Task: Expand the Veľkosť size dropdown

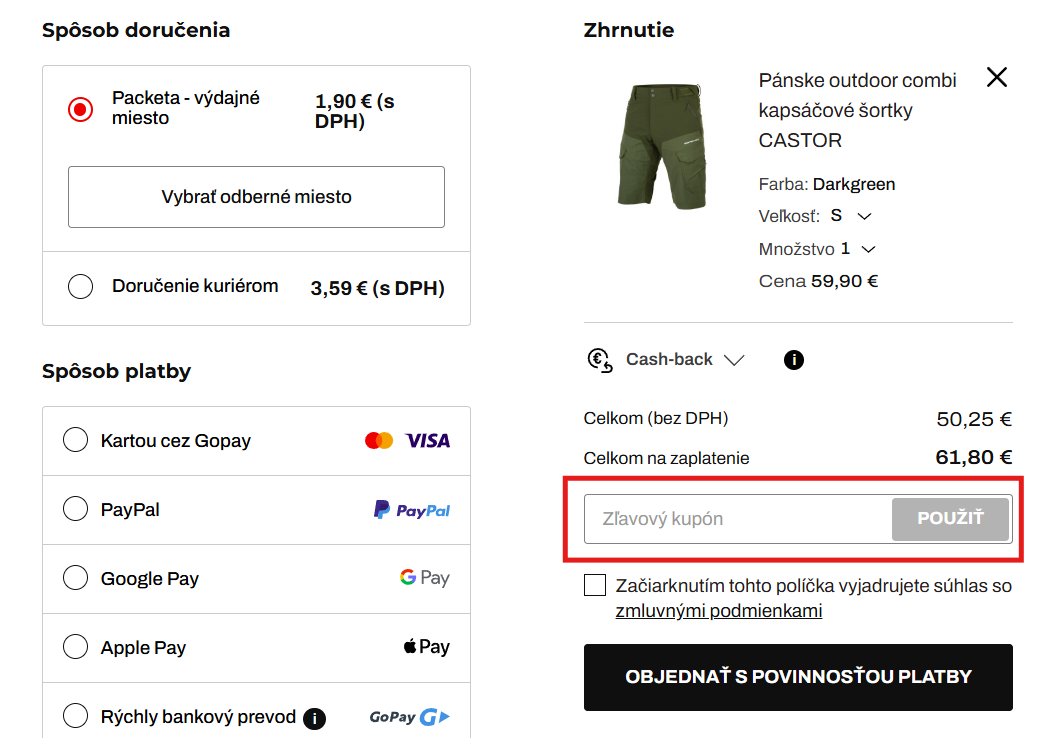Action: [863, 215]
